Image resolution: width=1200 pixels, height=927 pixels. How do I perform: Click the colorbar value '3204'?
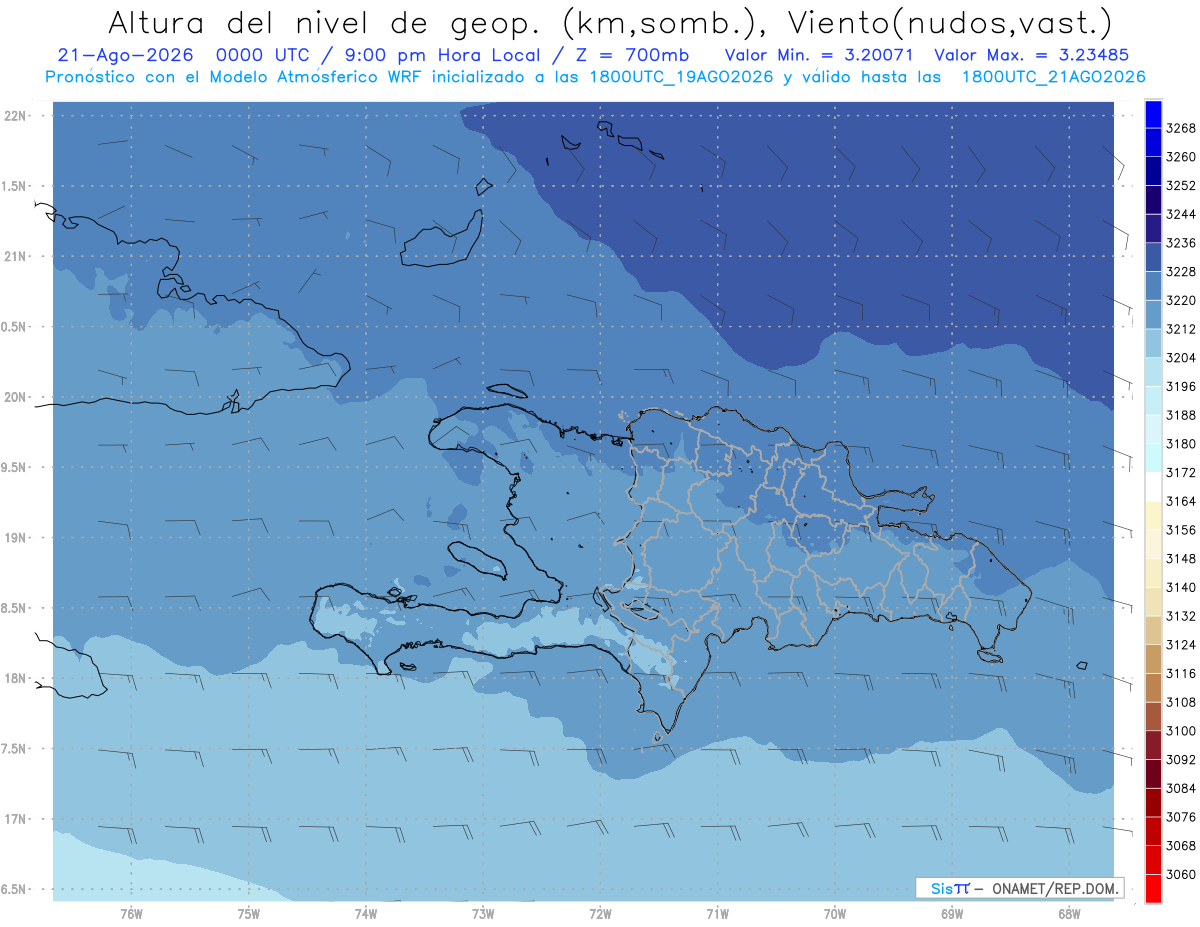[x=1181, y=358]
